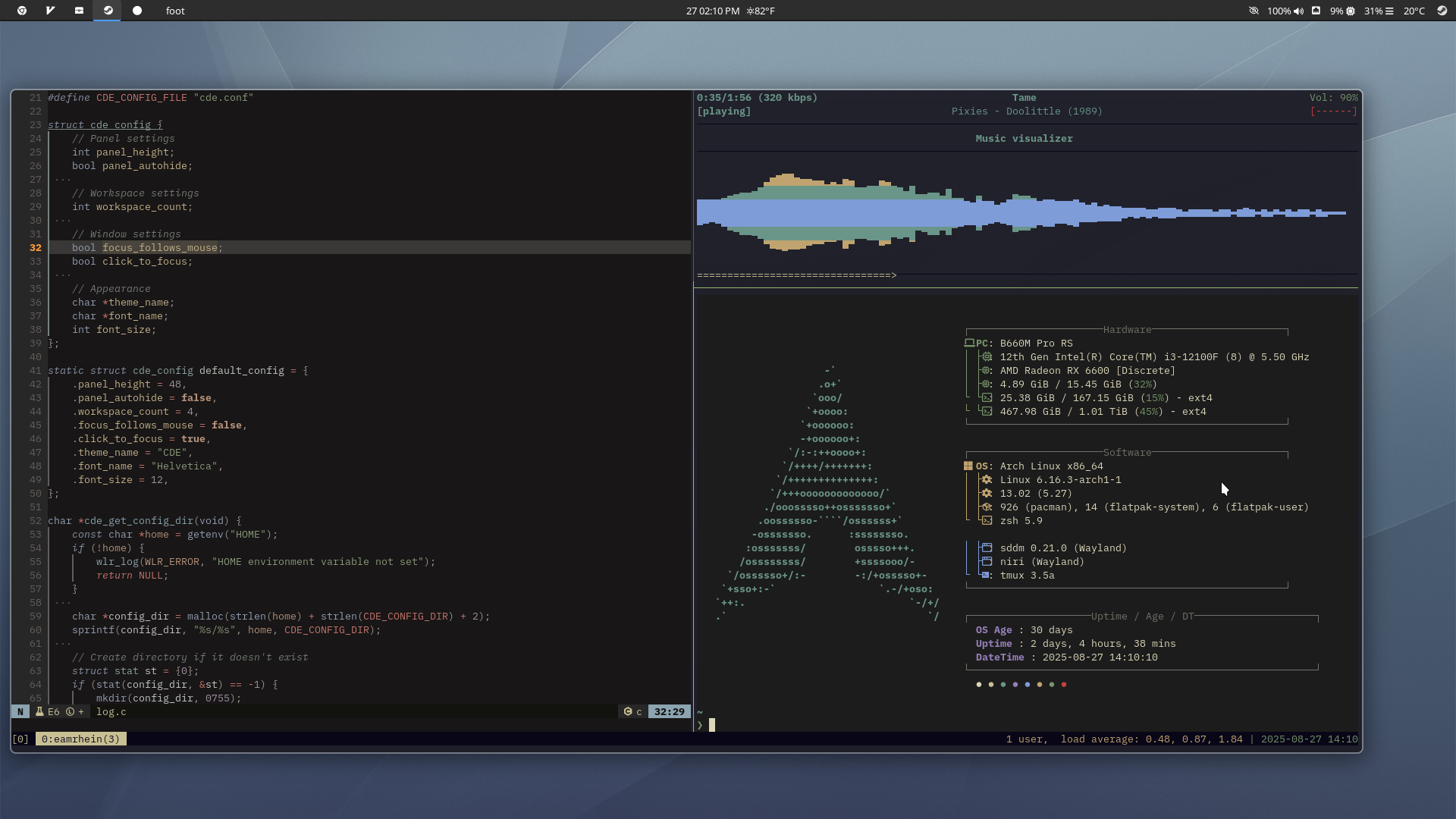Toggle the crossed-eye idle inhibitor
The image size is (1456, 819).
click(1254, 11)
